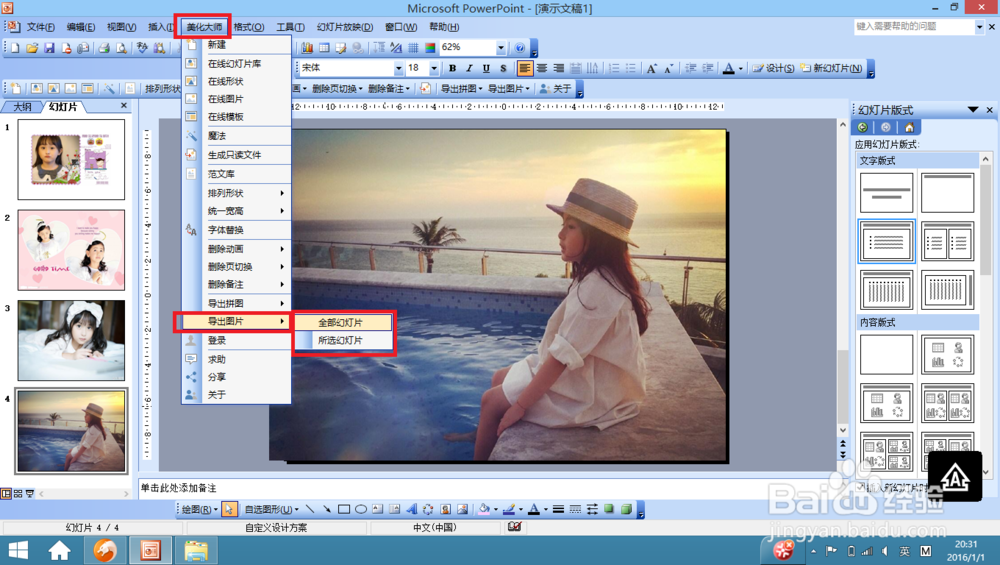The height and width of the screenshot is (565, 1000).
Task: Expand the 删除动画 submenu
Action: [237, 249]
